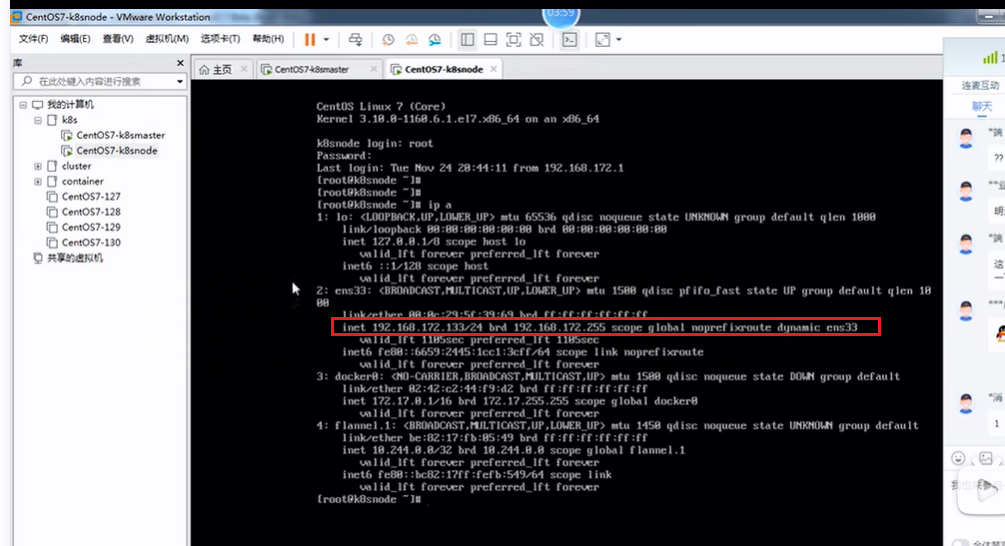Open the 编辑(E) menu
Viewport: 1005px width, 546px height.
[x=76, y=39]
